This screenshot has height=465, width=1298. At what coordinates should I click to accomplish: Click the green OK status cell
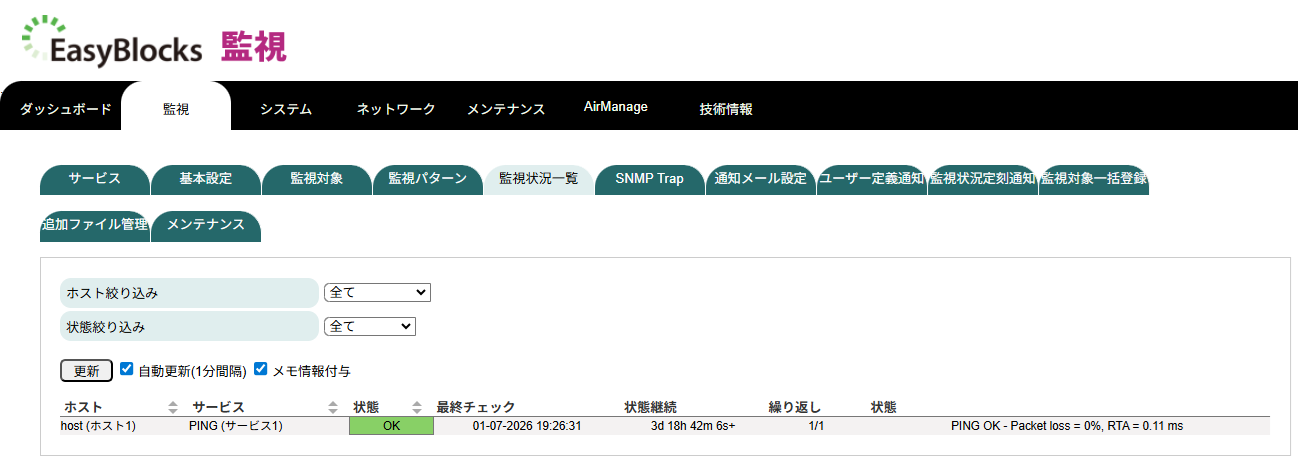coord(391,426)
